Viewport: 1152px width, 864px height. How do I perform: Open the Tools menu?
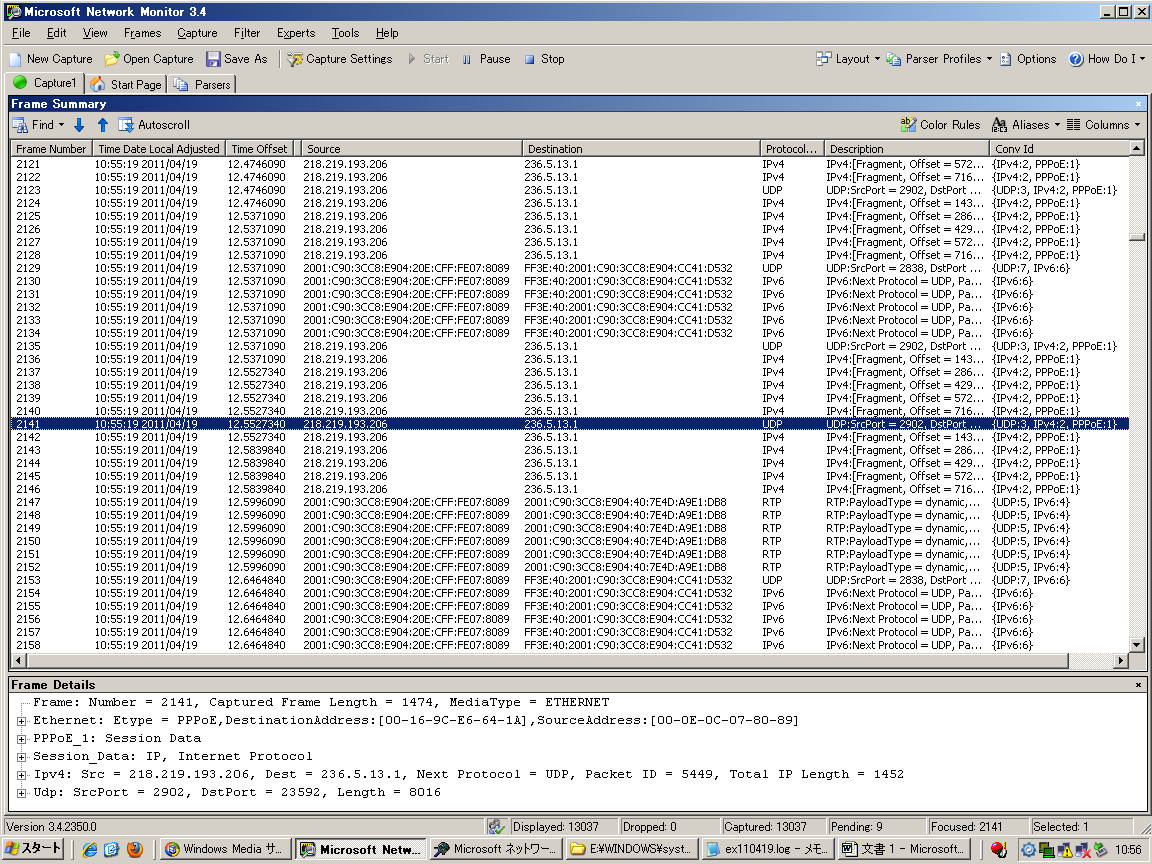(x=345, y=33)
